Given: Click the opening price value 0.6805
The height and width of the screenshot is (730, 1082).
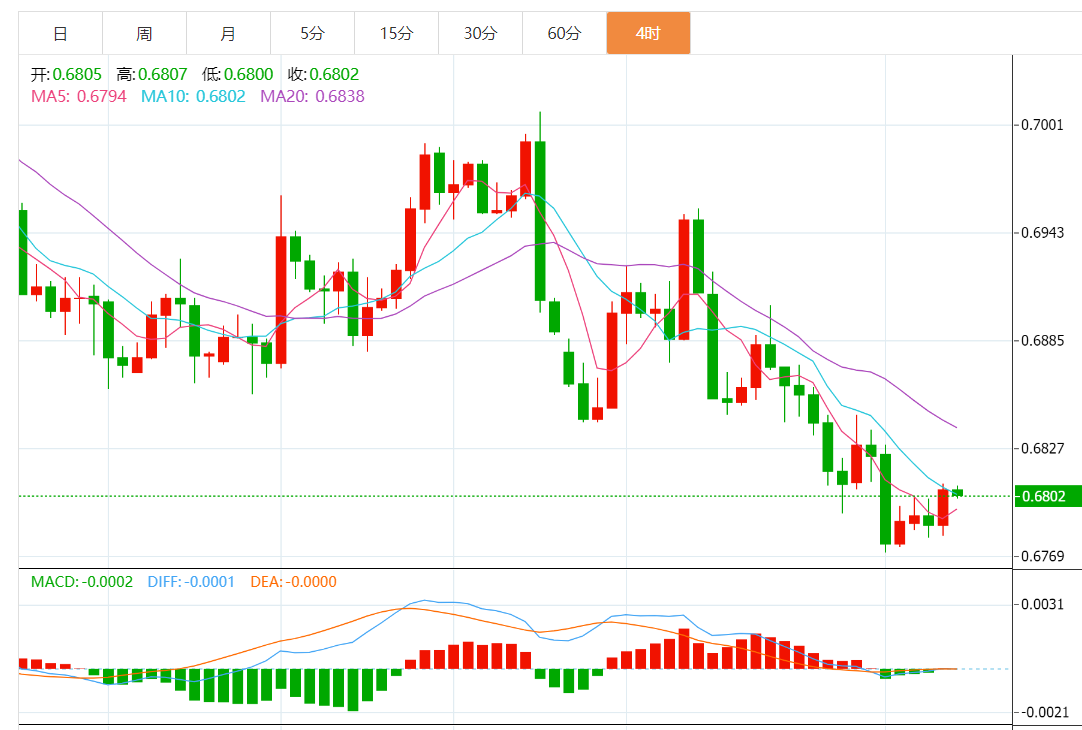Looking at the screenshot, I should point(77,74).
